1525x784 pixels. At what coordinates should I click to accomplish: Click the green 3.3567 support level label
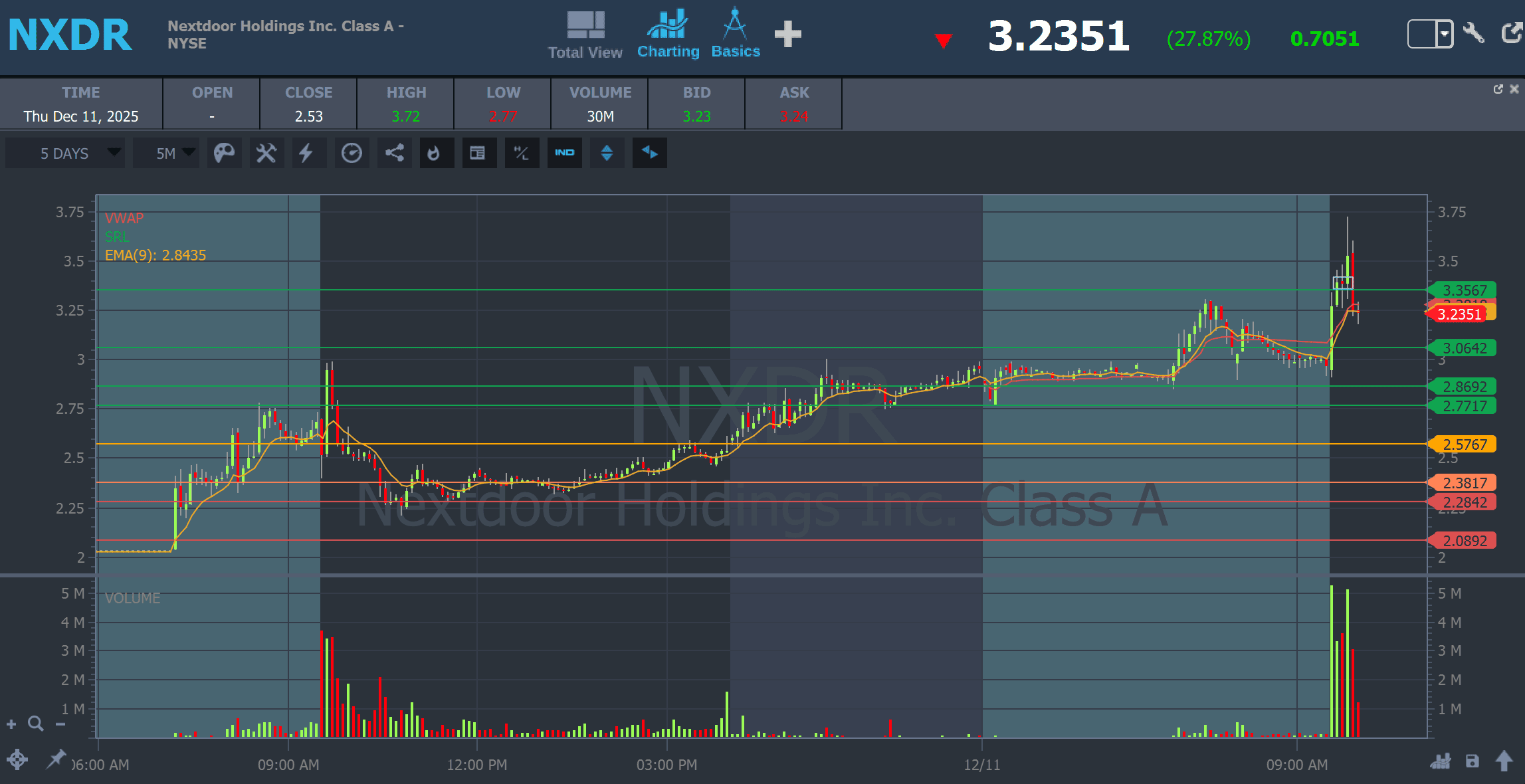[1464, 290]
